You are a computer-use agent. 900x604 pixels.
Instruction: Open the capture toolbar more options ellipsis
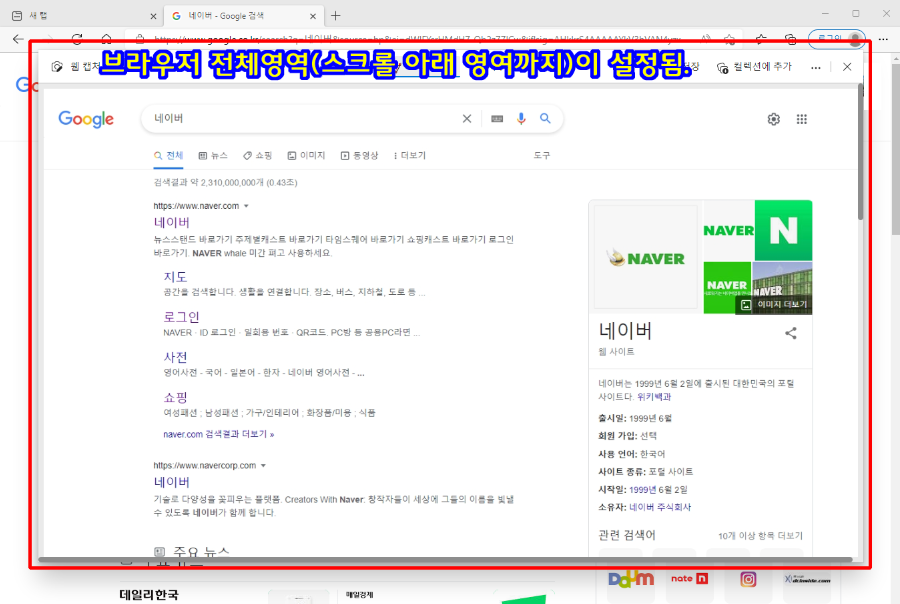point(816,67)
